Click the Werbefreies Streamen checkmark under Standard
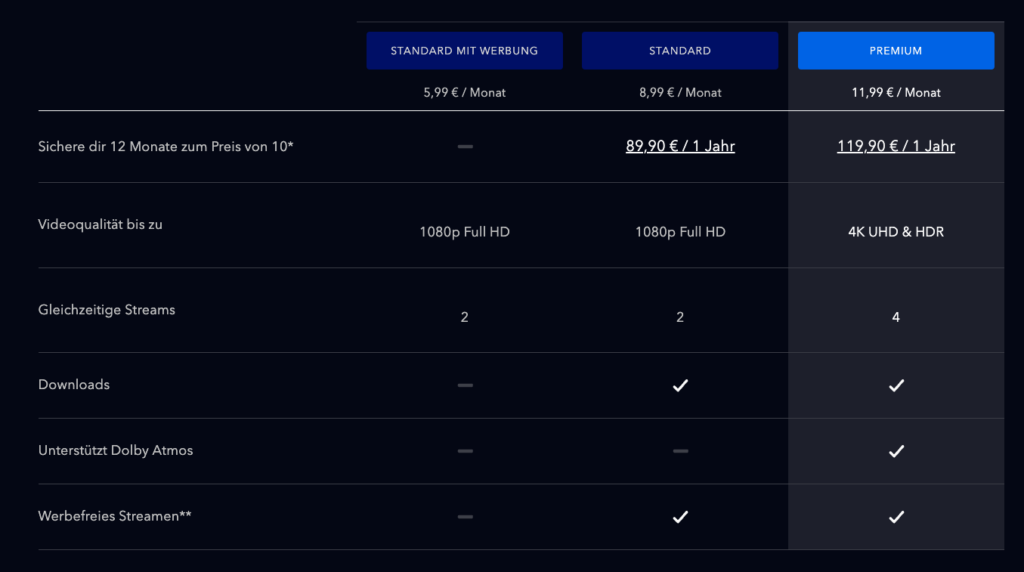Viewport: 1024px width, 572px height. (680, 517)
